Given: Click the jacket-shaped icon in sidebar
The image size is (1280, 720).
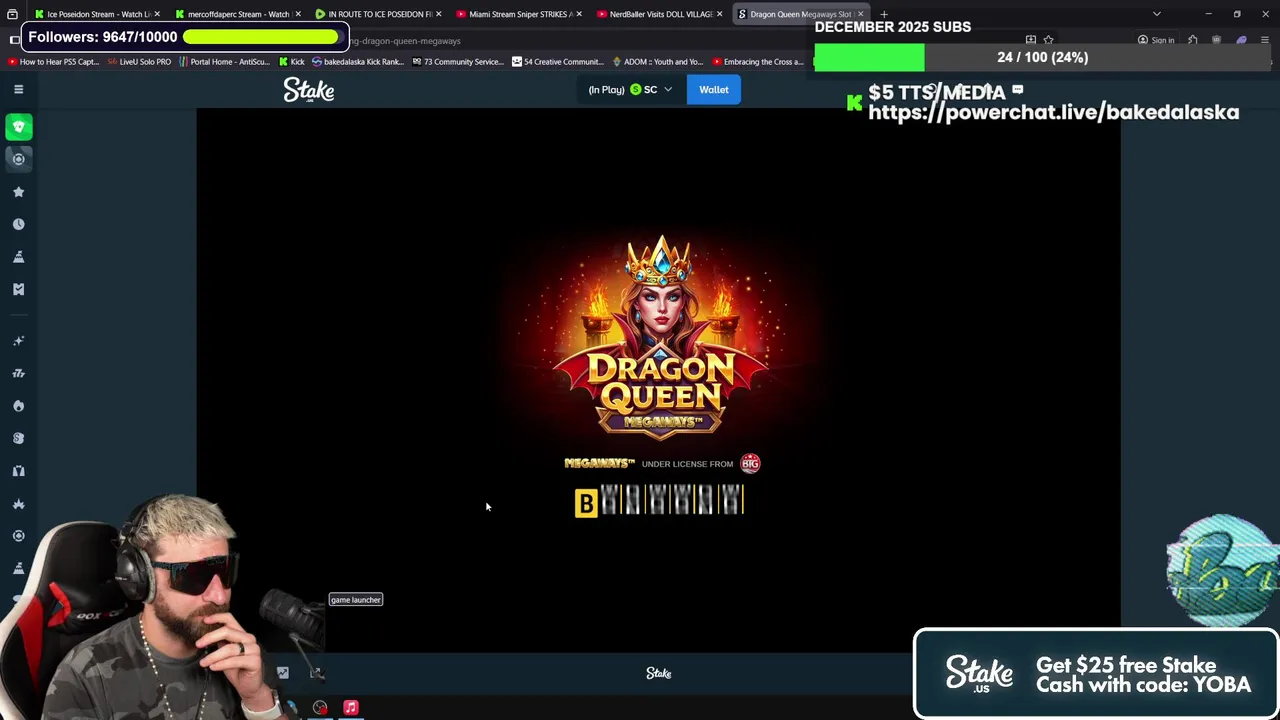Looking at the screenshot, I should pyautogui.click(x=18, y=471).
